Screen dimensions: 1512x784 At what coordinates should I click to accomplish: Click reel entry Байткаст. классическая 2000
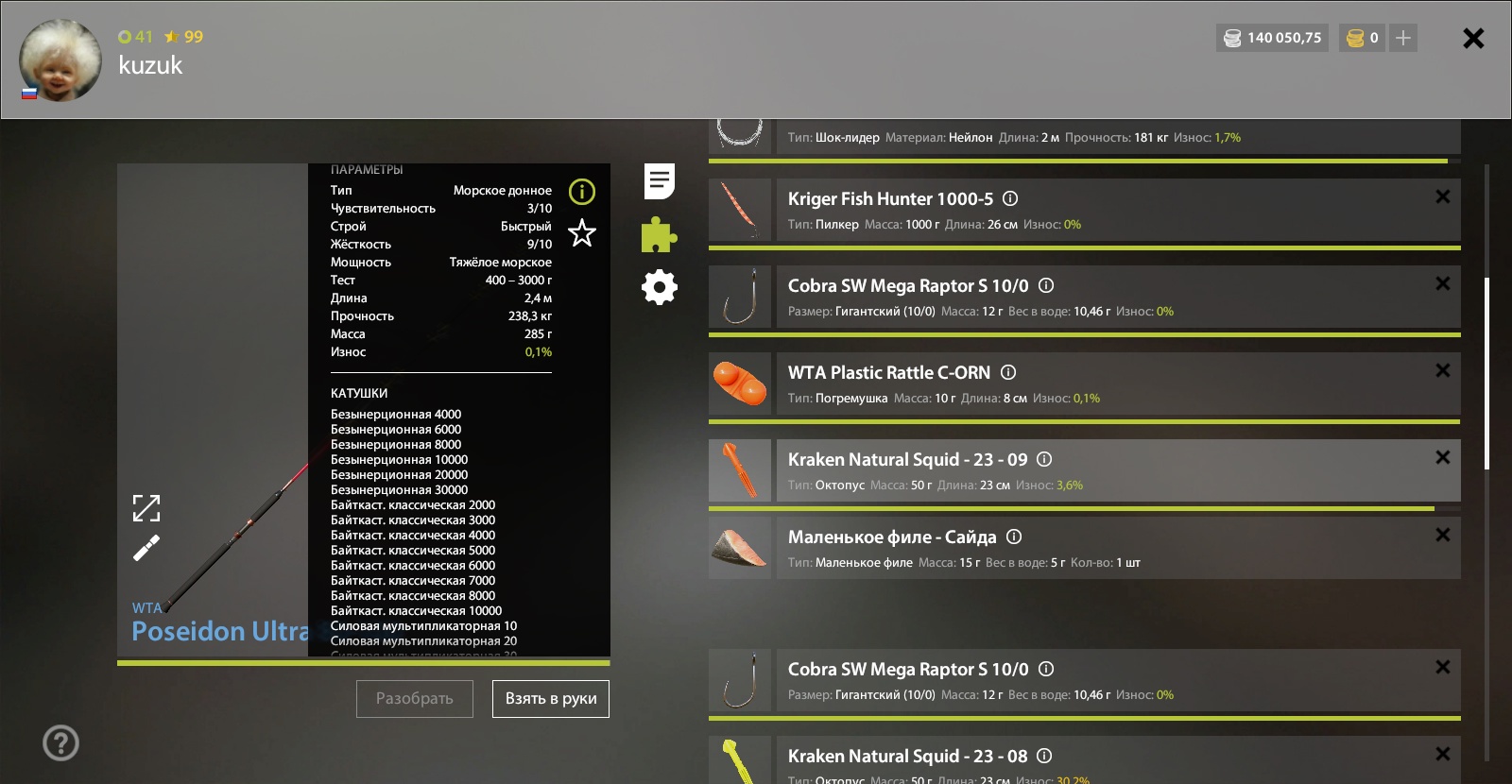tap(413, 504)
